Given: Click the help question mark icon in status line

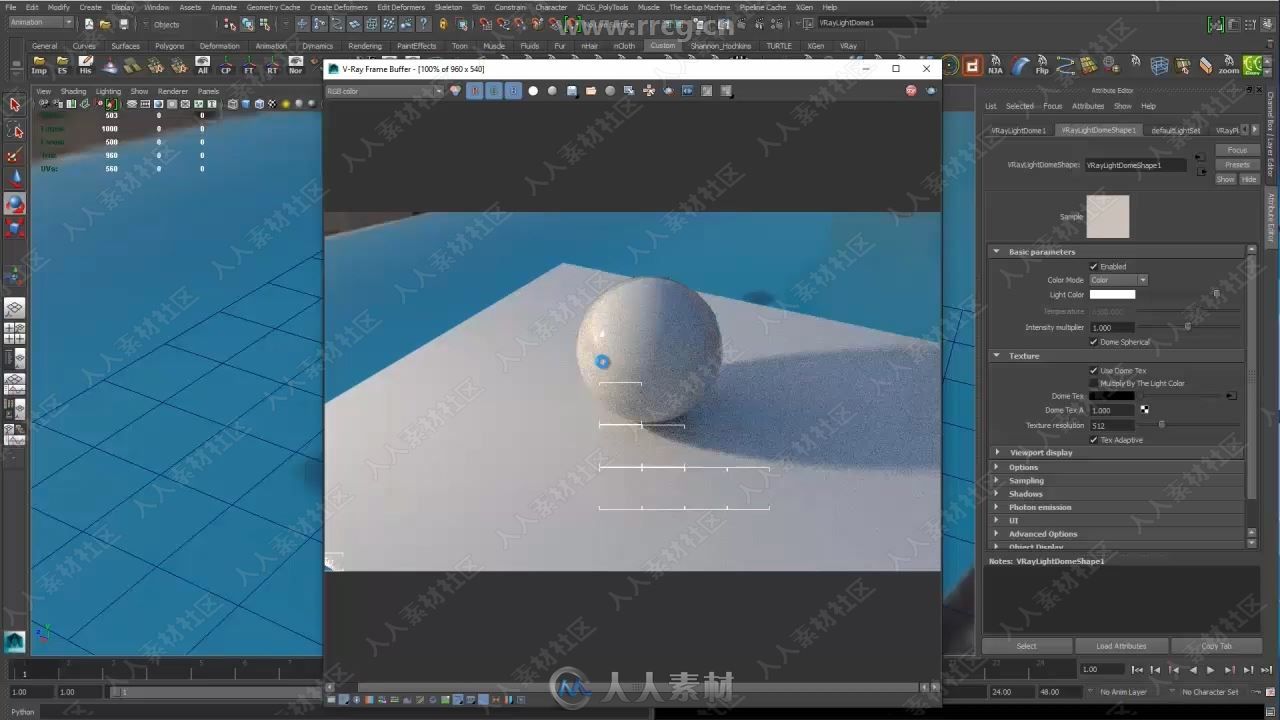Looking at the screenshot, I should coord(424,24).
